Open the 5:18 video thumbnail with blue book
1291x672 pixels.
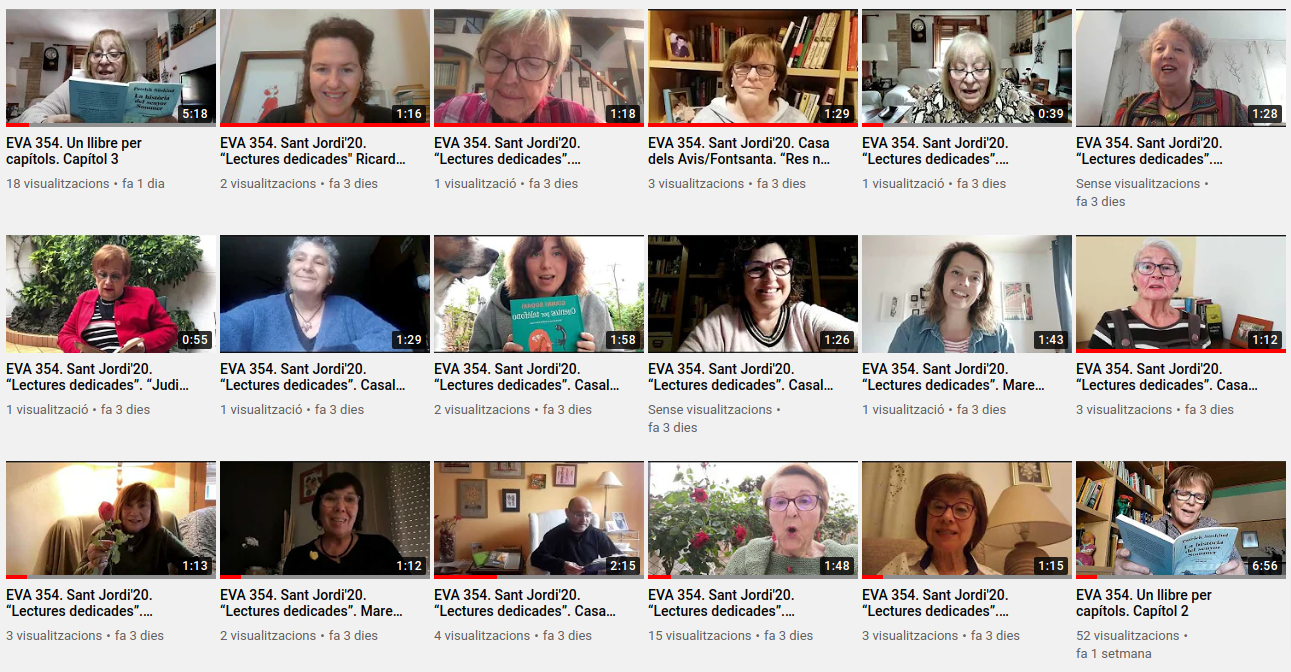click(111, 67)
